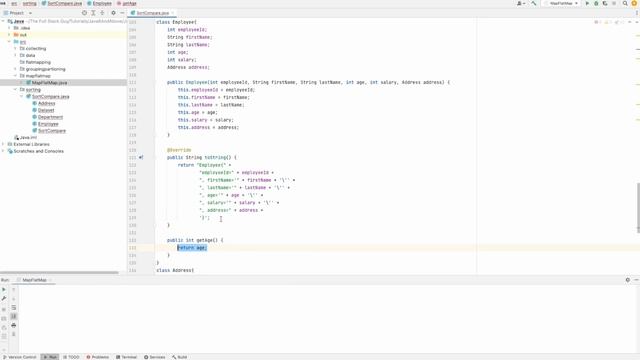Click the Project panel horizontal scrollbar

point(59,273)
